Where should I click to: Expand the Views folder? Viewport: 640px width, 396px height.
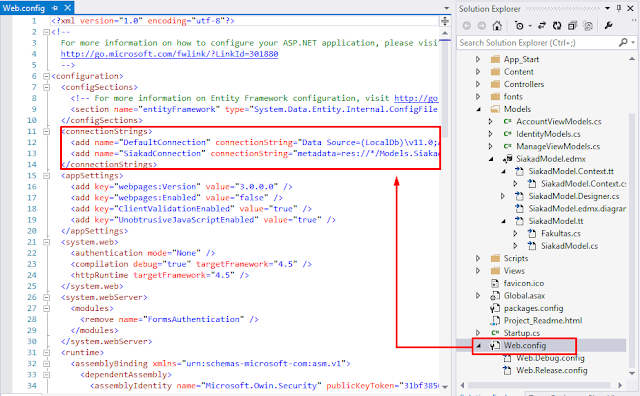point(478,271)
